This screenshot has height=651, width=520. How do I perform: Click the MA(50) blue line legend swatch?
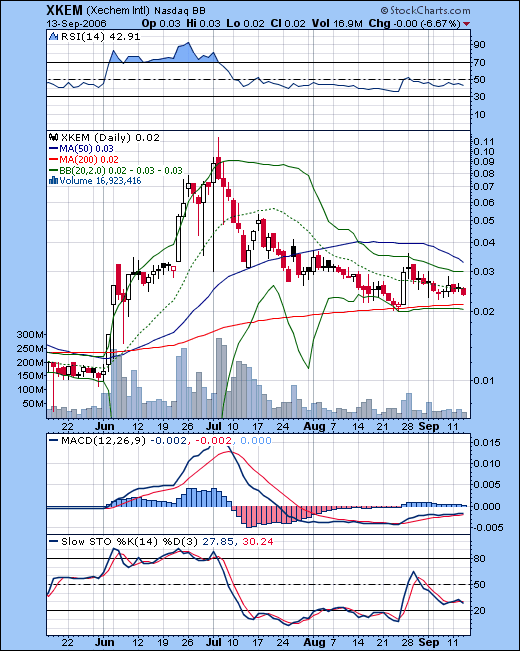54,149
